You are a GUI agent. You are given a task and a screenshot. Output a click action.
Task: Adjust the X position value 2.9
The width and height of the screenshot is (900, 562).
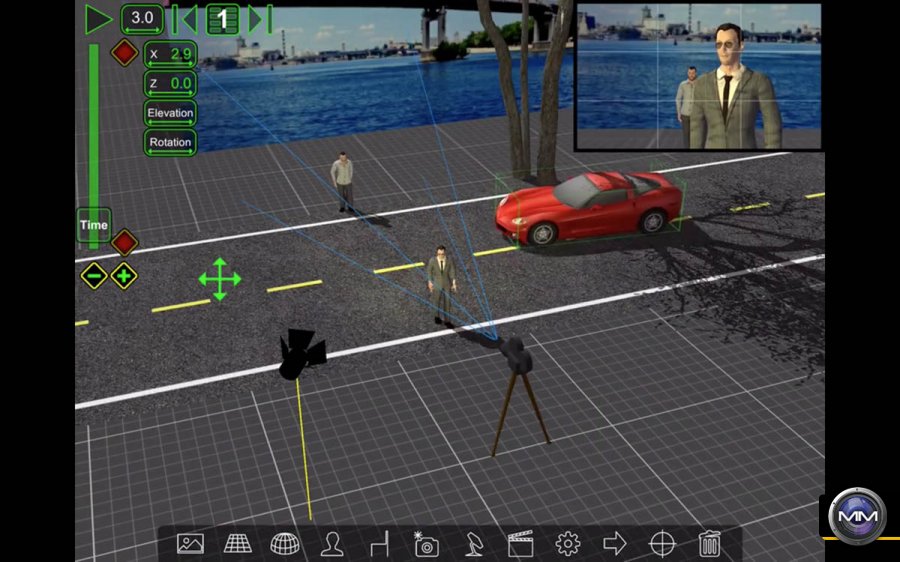click(170, 55)
